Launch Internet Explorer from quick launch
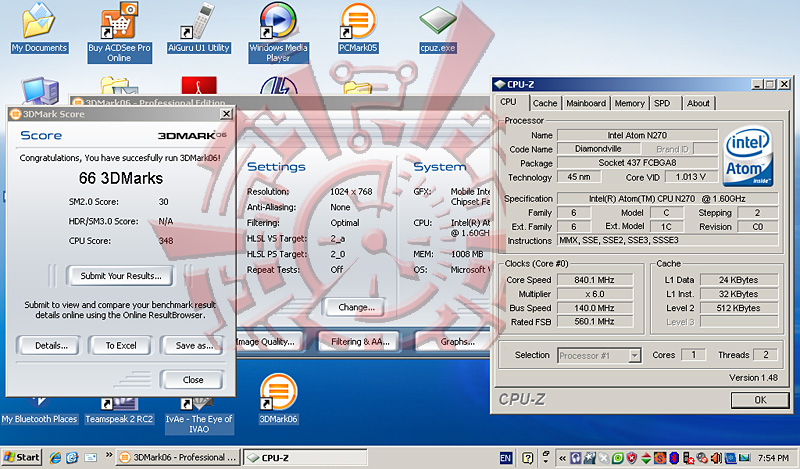Viewport: 800px width, 469px height. tap(55, 458)
